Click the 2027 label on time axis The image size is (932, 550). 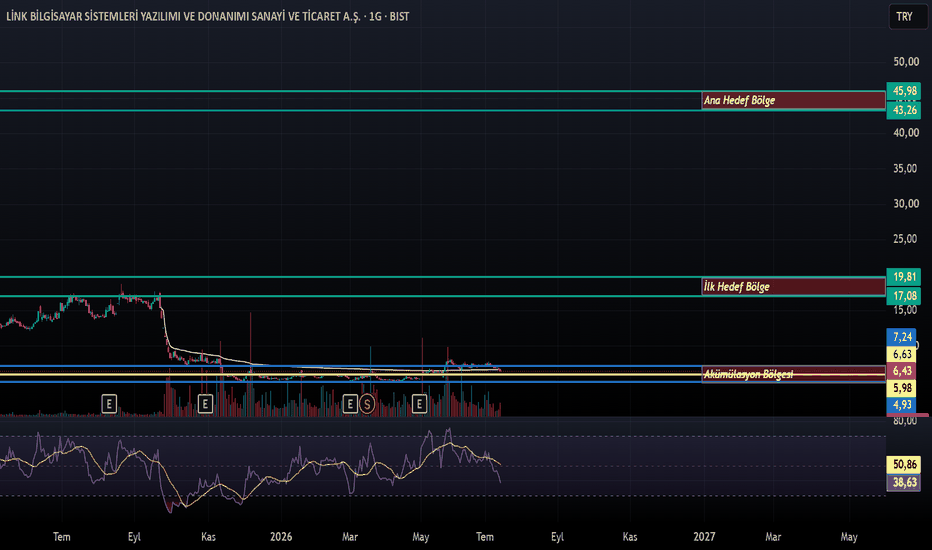pos(704,537)
